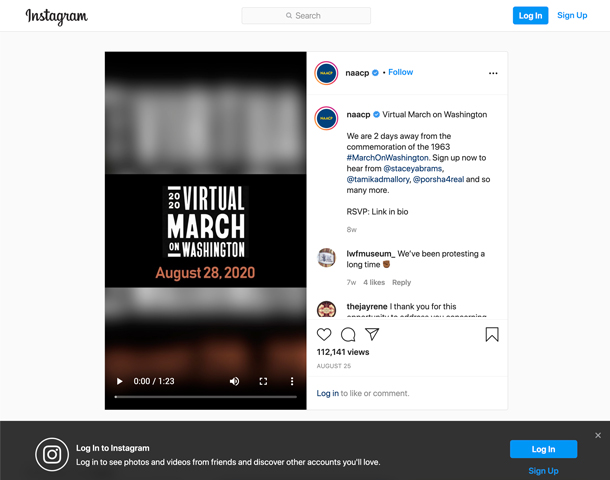This screenshot has width=610, height=480.
Task: Click lwfmuseum_ commenter avatar
Action: coord(326,258)
